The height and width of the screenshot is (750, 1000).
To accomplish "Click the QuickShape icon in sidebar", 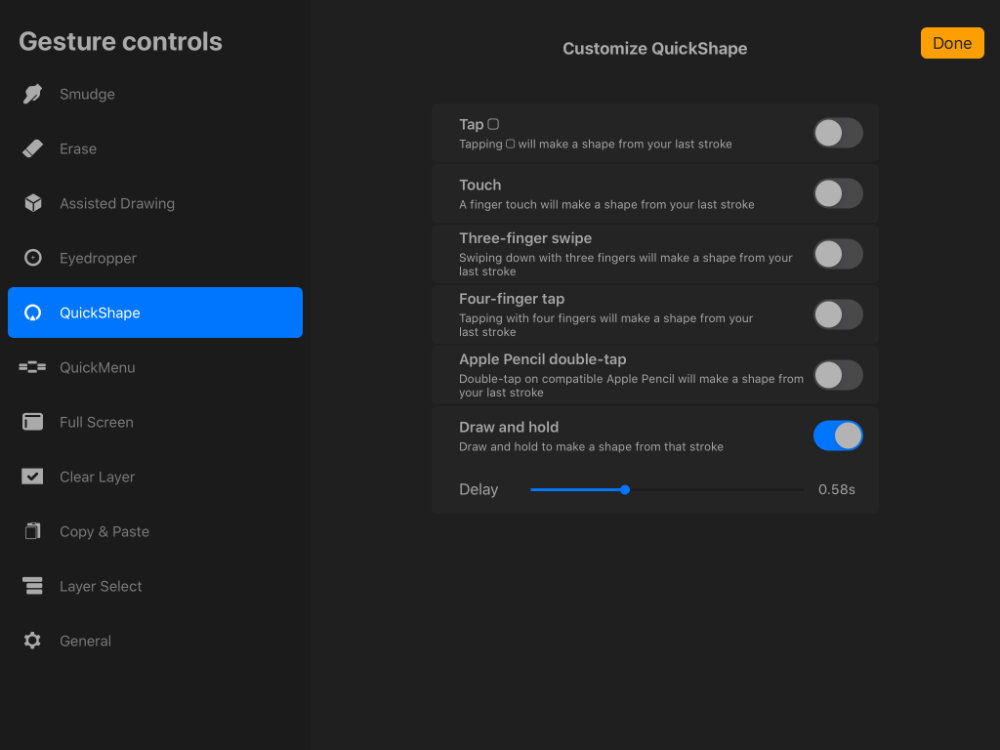I will coord(33,312).
